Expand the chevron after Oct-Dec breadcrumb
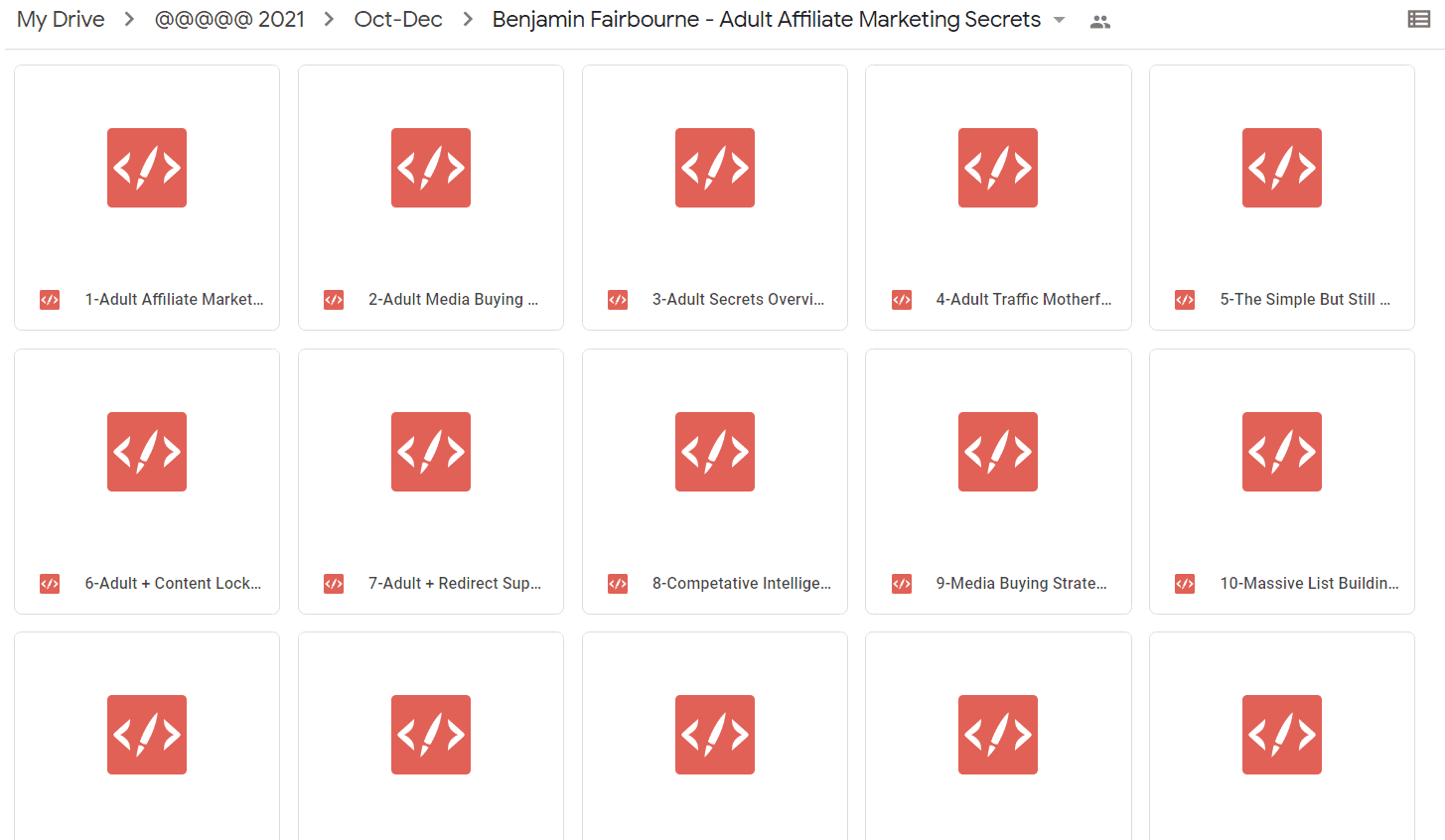 click(x=468, y=20)
